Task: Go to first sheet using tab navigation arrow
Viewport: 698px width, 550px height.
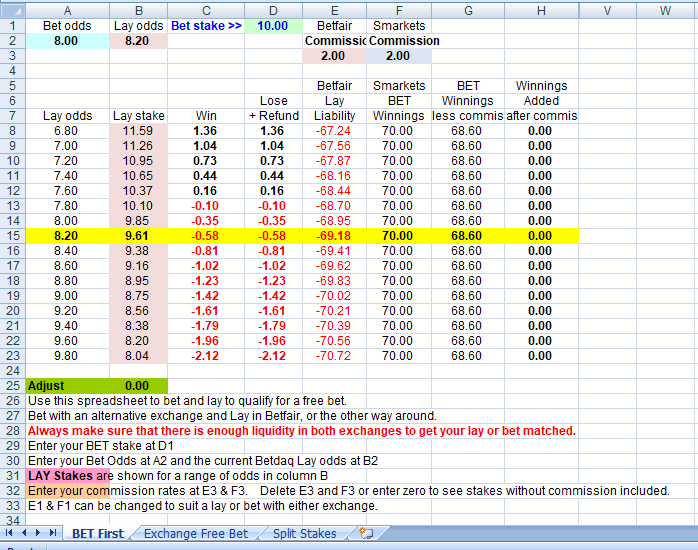Action: [9, 533]
